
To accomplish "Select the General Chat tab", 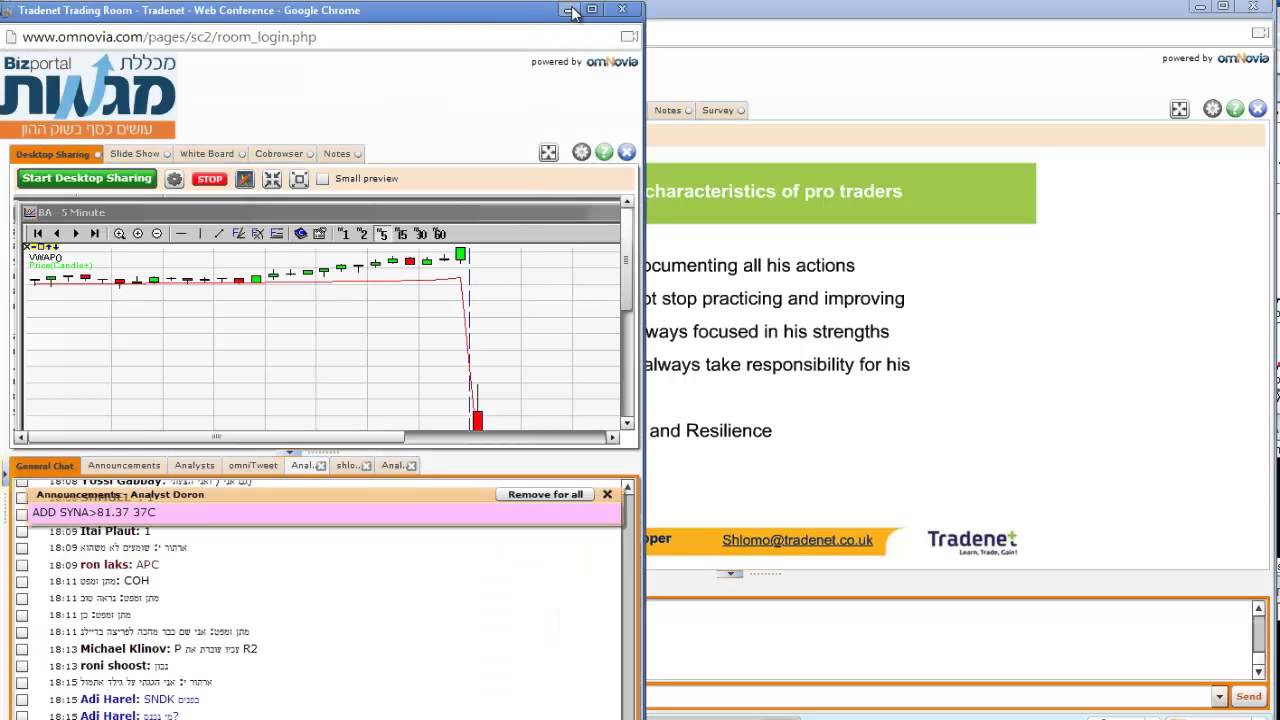I will tap(45, 466).
